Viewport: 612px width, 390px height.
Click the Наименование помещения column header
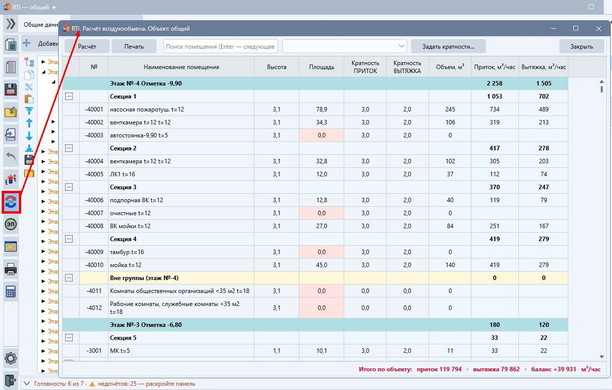(x=181, y=67)
